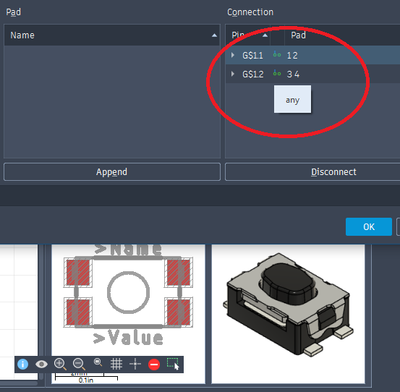Sort pads by the Name column header
Viewport: 400px width, 392px height.
(112, 35)
